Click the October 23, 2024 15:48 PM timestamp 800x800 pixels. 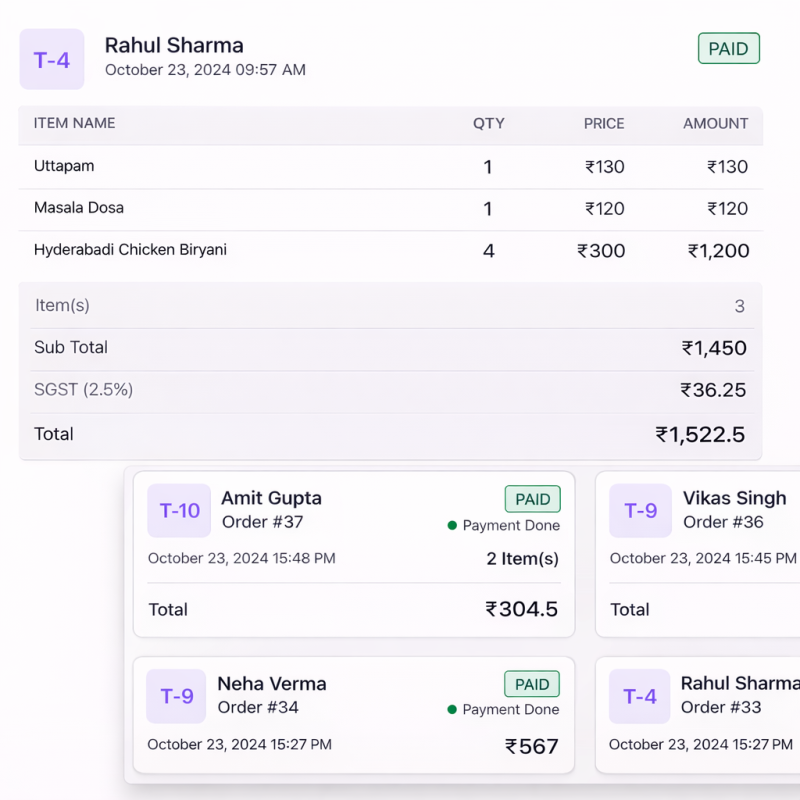point(242,558)
